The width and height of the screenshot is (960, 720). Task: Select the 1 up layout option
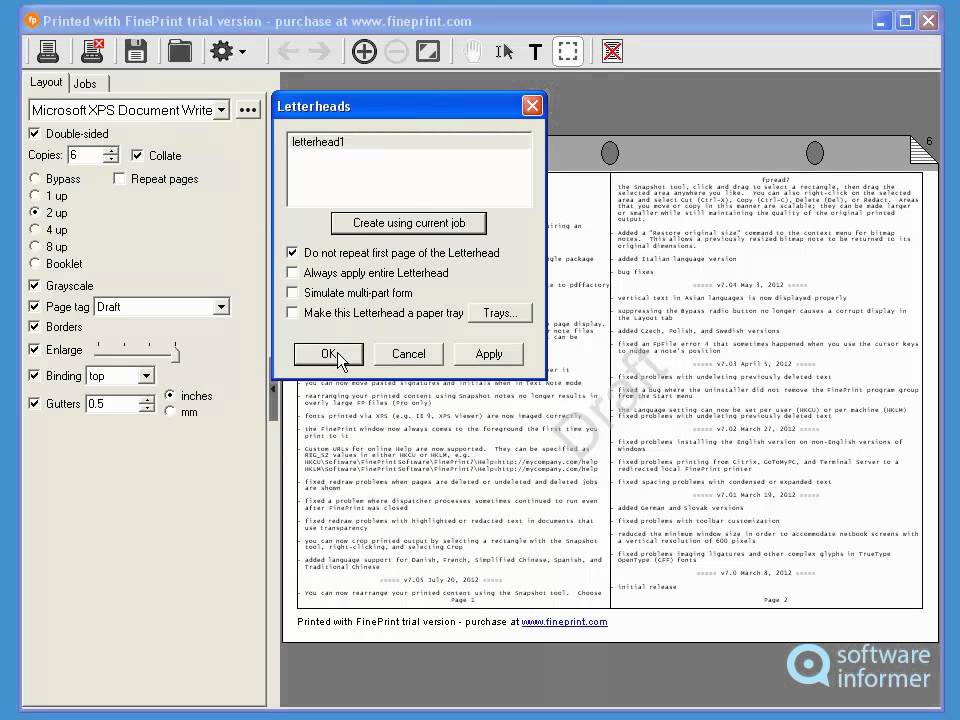point(34,195)
